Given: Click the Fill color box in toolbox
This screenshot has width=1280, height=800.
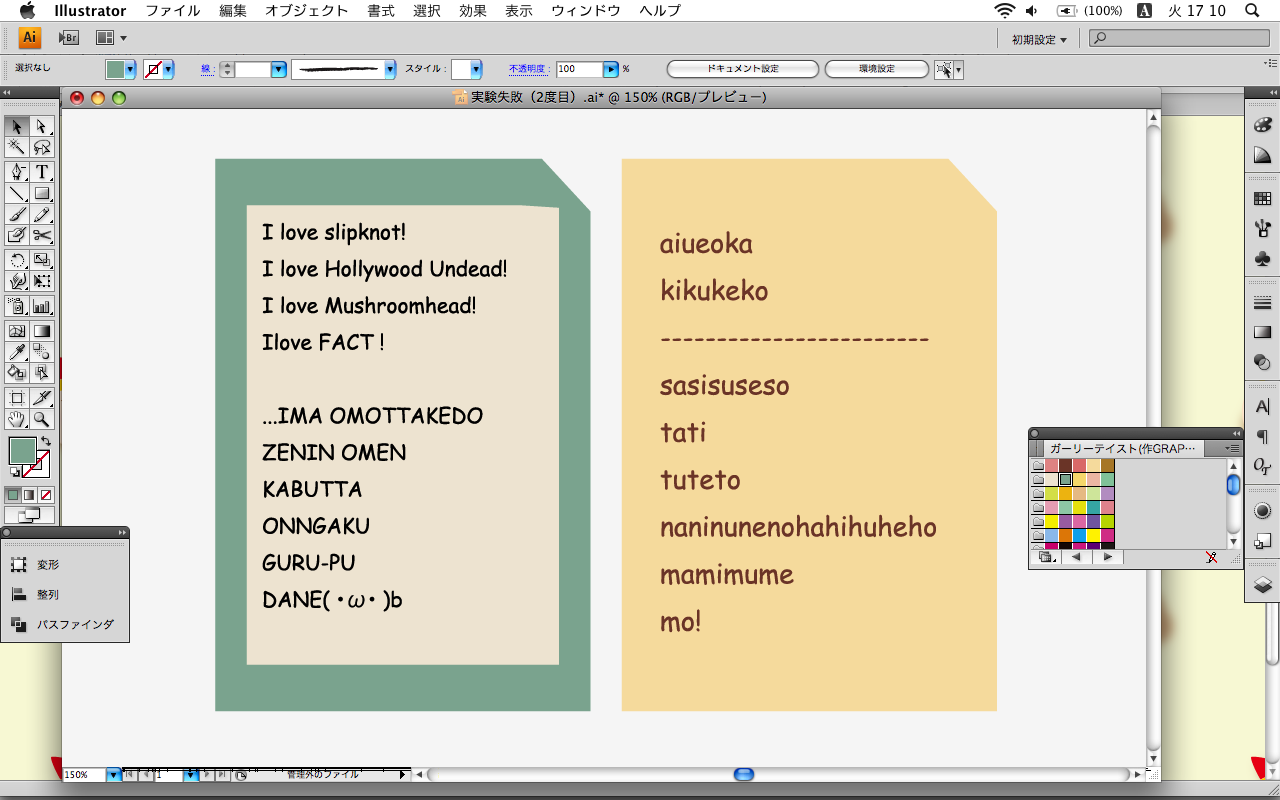Looking at the screenshot, I should 23,450.
